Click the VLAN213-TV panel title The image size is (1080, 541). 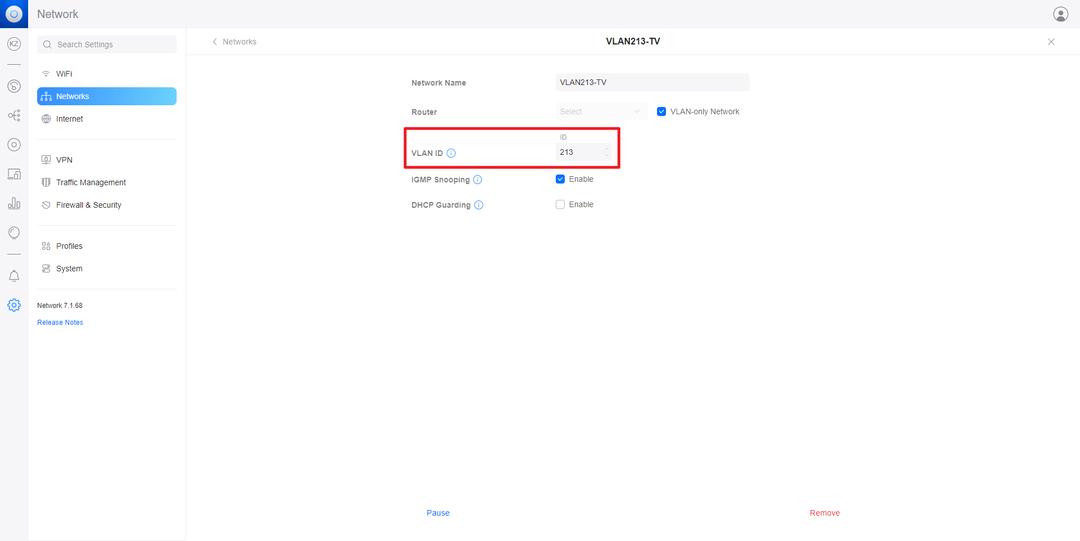click(633, 41)
